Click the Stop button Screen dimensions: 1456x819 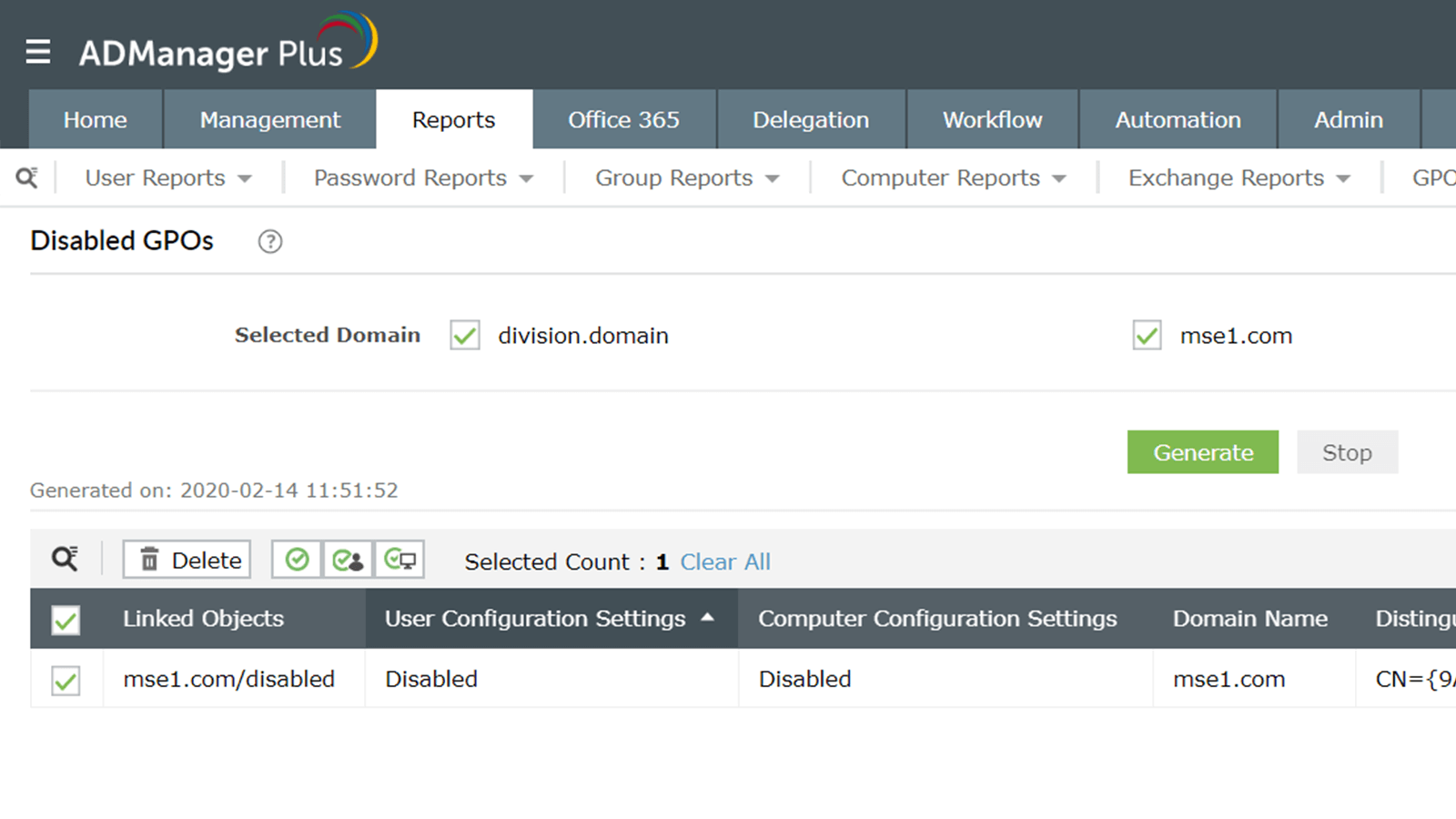point(1347,452)
